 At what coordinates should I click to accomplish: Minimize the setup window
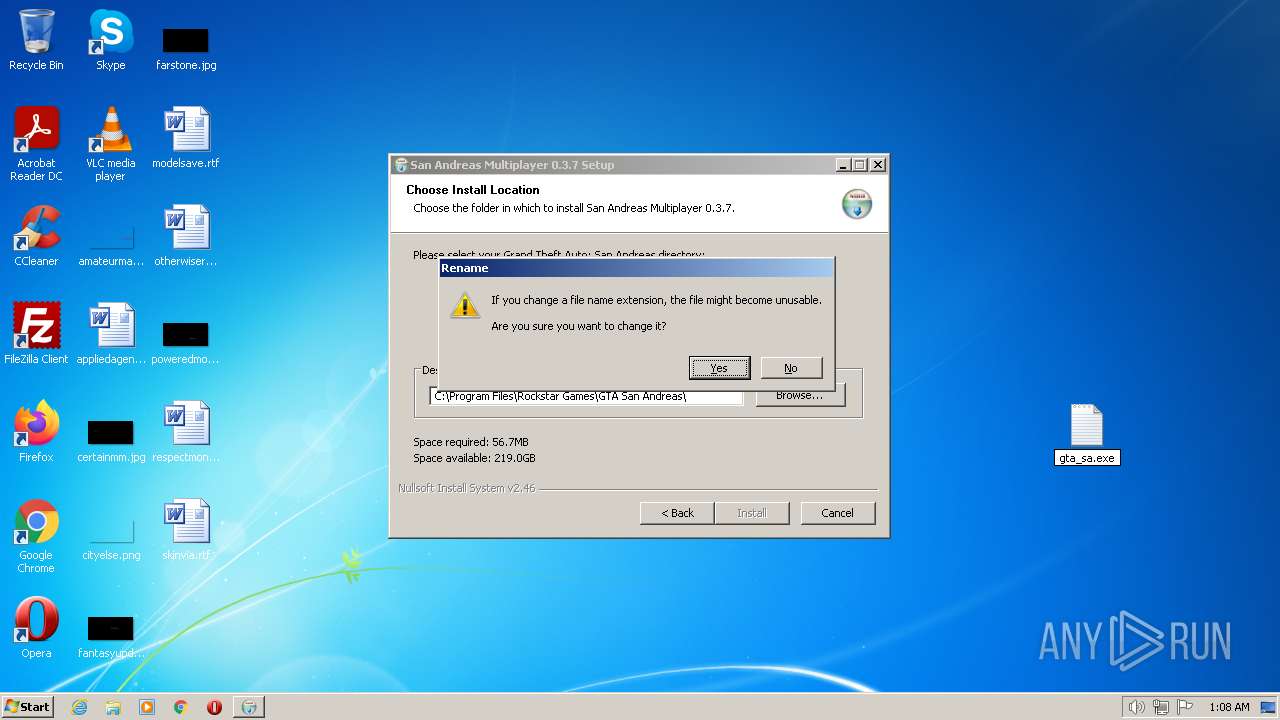842,165
